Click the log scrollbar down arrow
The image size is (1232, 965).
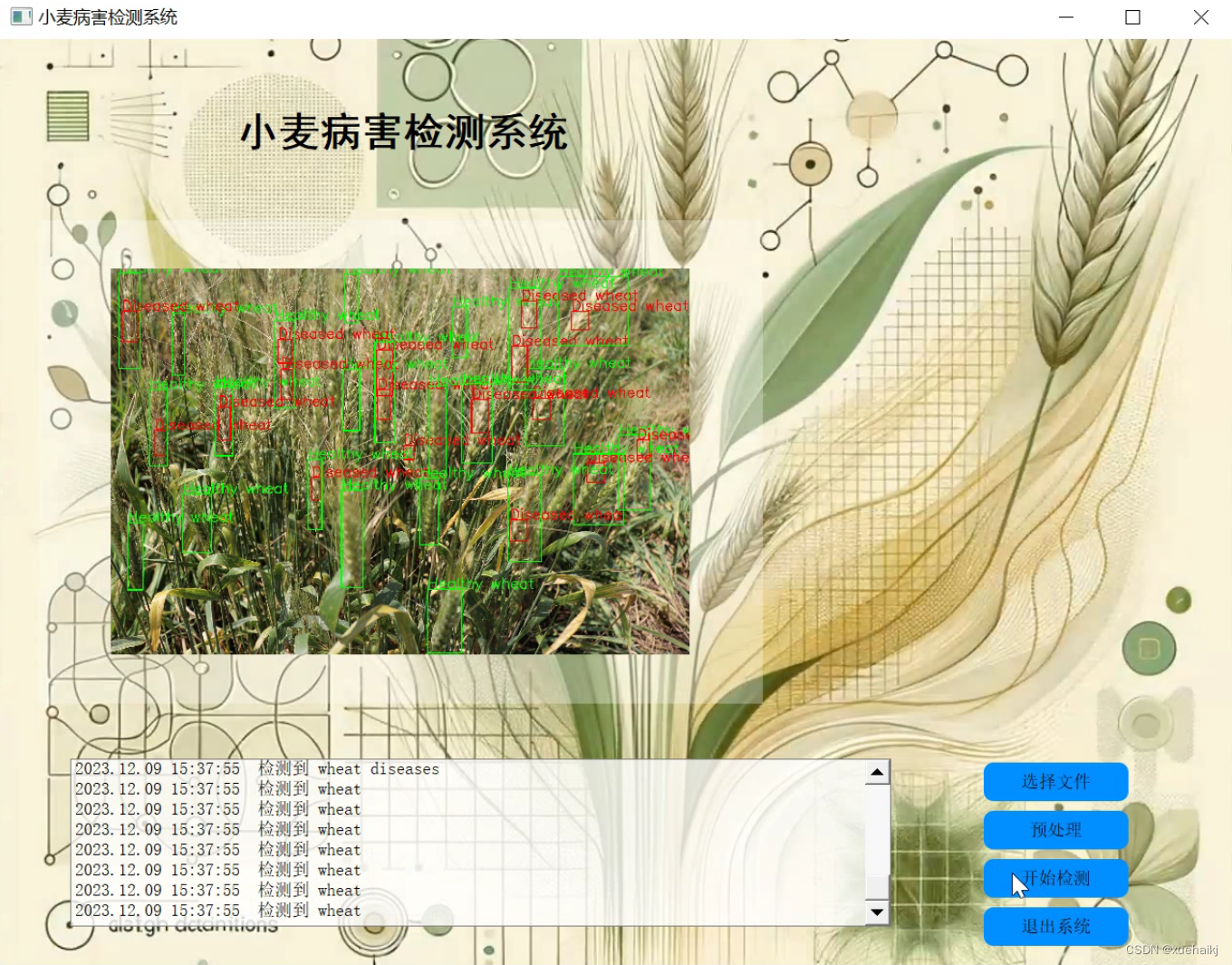point(877,912)
